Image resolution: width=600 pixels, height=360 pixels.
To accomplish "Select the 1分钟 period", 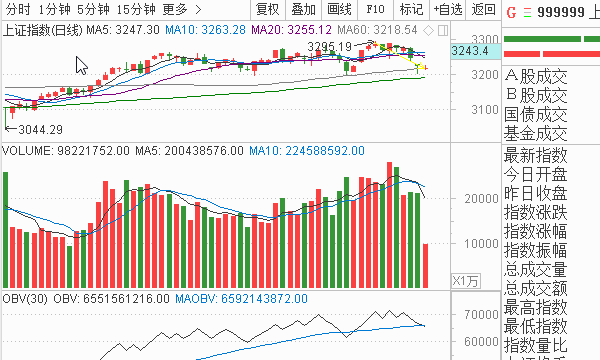I will click(54, 9).
